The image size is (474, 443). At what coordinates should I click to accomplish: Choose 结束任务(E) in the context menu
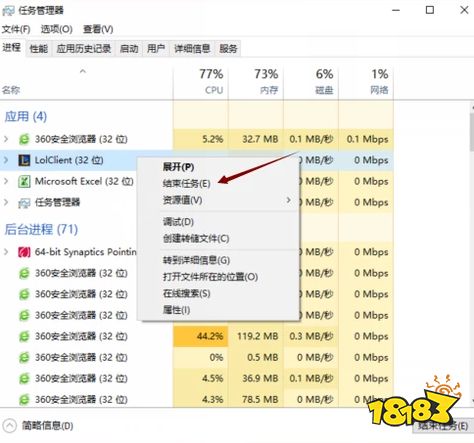click(x=186, y=184)
